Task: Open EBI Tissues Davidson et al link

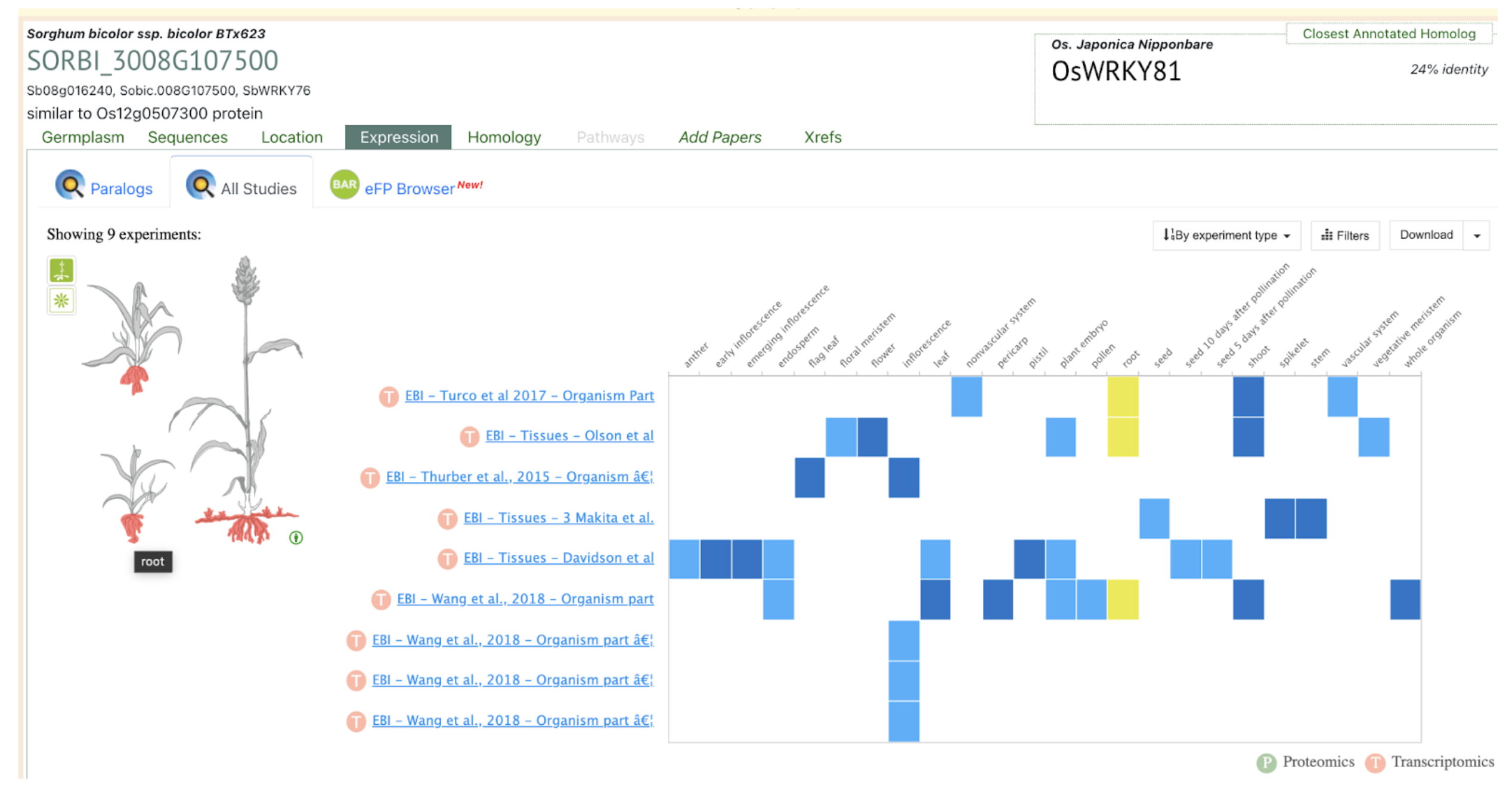Action: (x=558, y=558)
